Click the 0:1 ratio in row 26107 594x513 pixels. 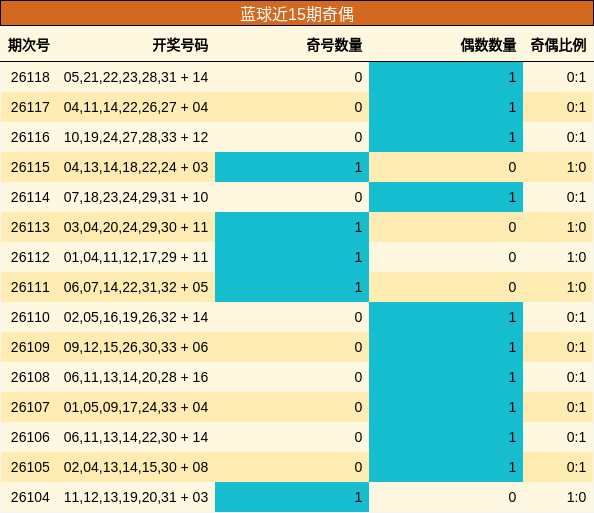point(576,407)
